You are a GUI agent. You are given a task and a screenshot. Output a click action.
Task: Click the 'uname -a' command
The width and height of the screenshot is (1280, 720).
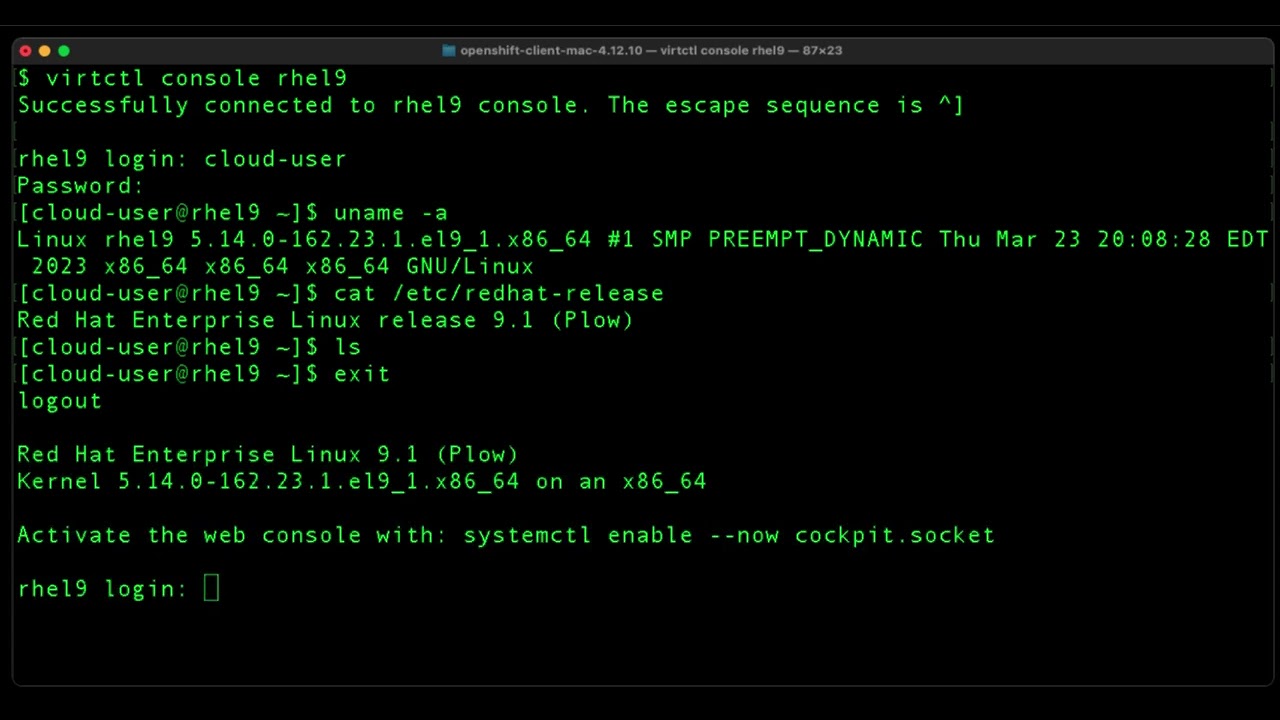point(390,213)
